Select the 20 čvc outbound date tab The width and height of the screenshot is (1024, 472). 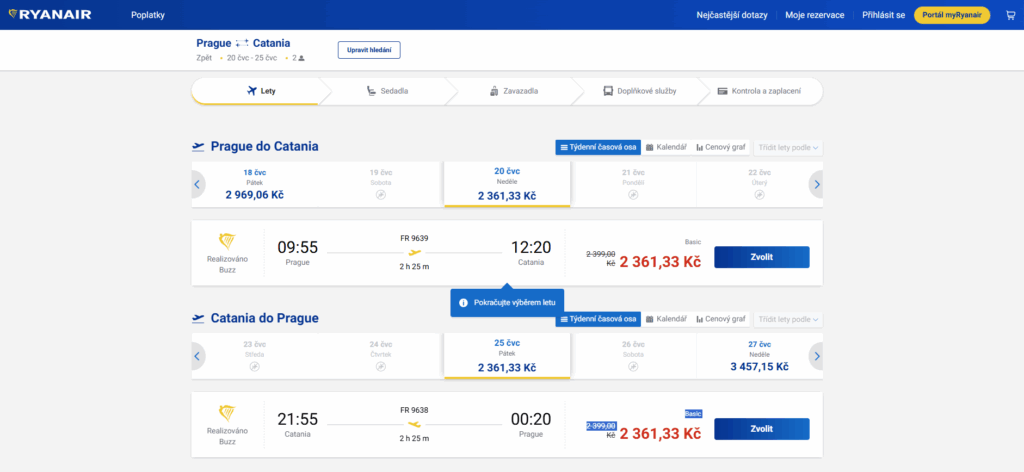(x=507, y=185)
